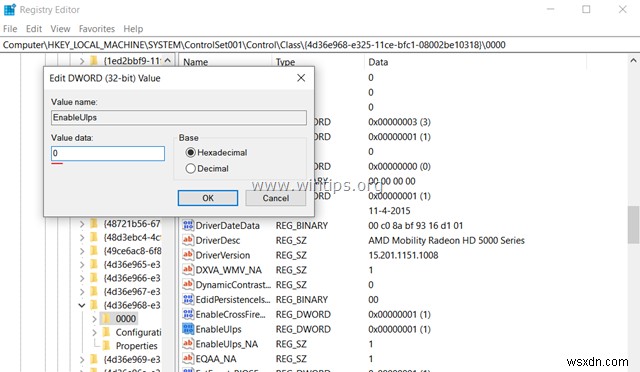Click the Value name field EnableUlps

(179, 118)
